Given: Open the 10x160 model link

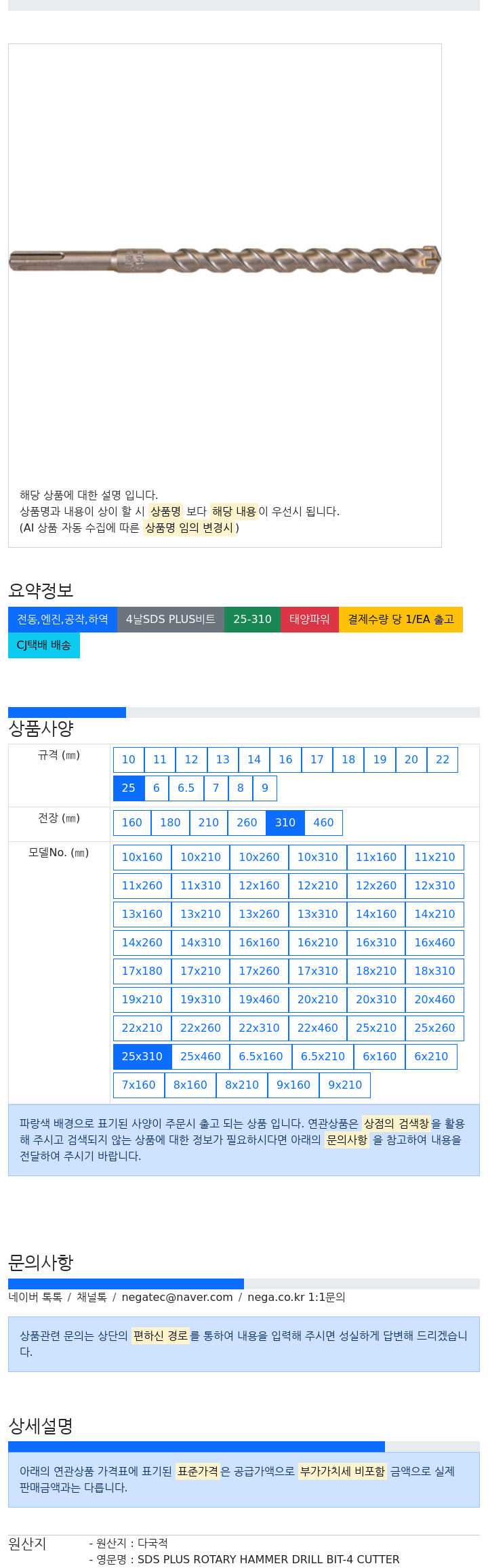Looking at the screenshot, I should 142,858.
